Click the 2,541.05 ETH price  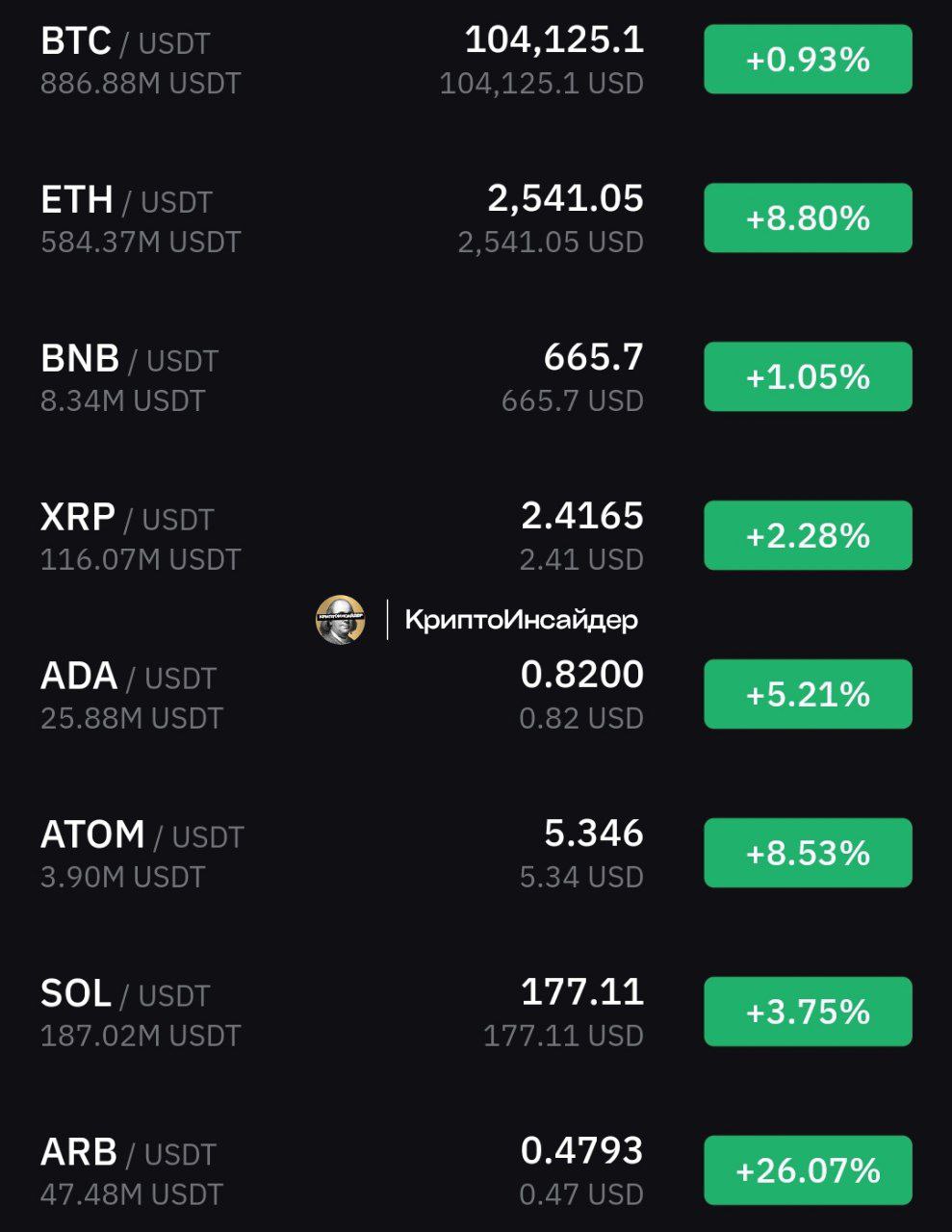click(x=566, y=199)
